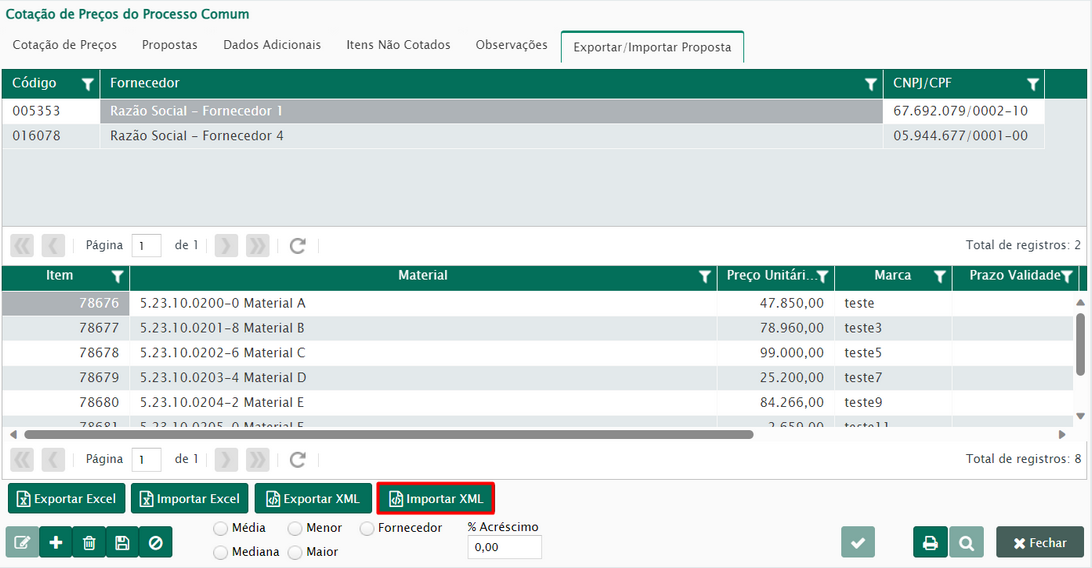This screenshot has width=1092, height=568.
Task: Click the green checkmark confirm icon
Action: pyautogui.click(x=858, y=542)
